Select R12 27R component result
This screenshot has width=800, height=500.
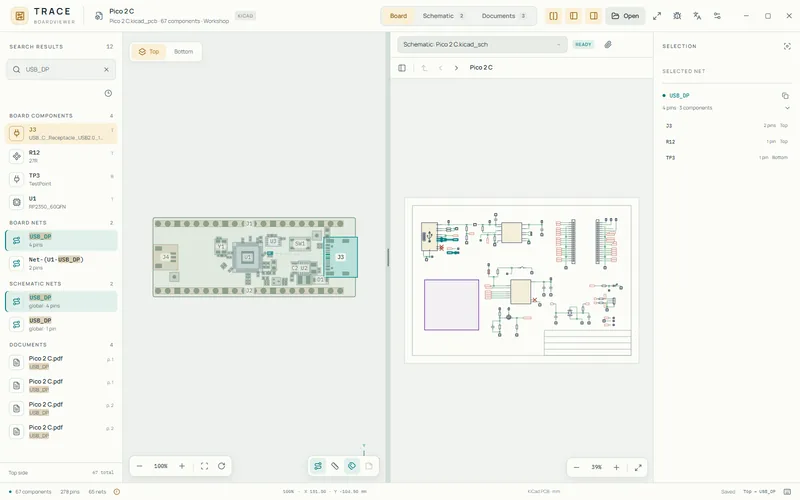61,156
